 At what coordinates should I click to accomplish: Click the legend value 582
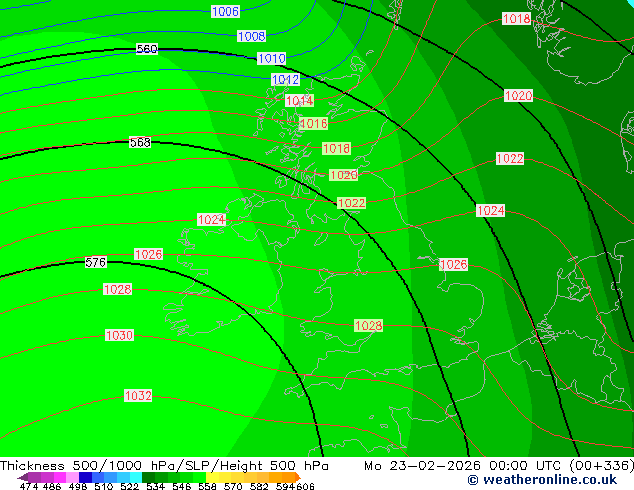point(259,486)
